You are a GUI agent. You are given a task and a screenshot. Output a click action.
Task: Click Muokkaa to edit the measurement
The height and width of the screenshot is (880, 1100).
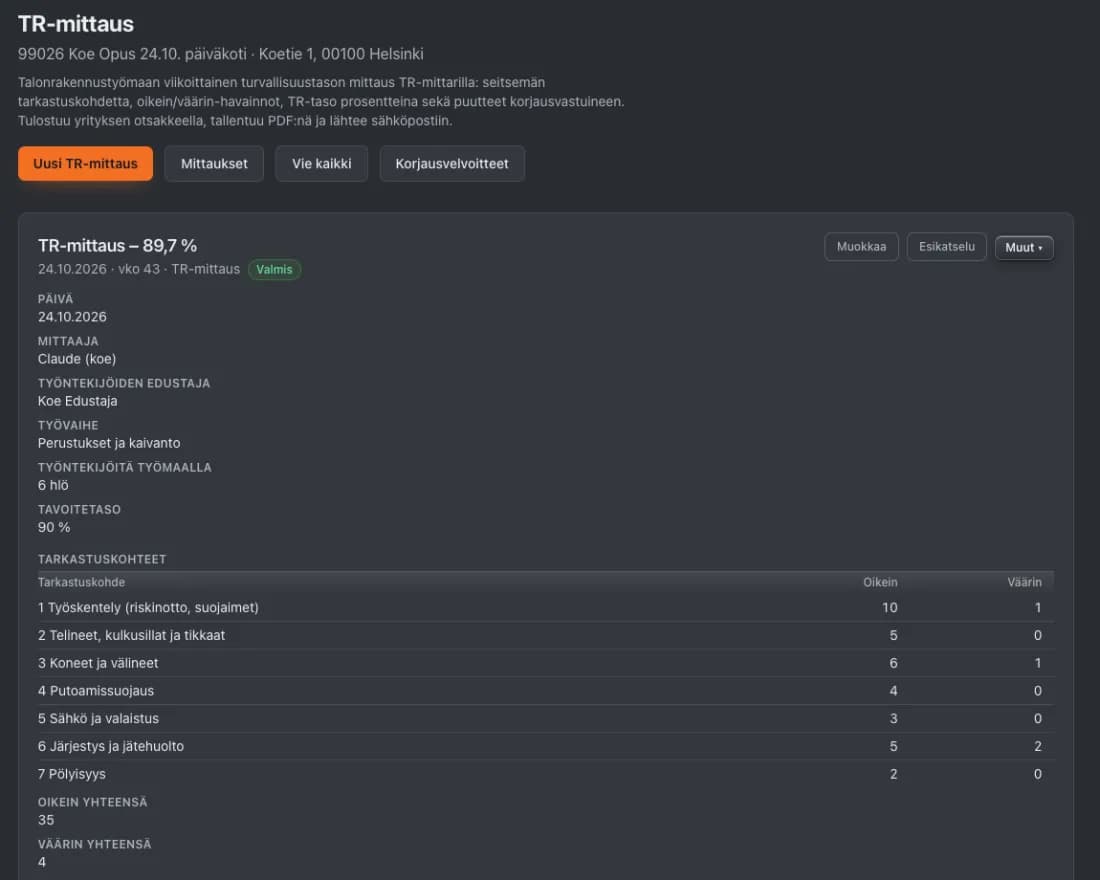pyautogui.click(x=861, y=247)
